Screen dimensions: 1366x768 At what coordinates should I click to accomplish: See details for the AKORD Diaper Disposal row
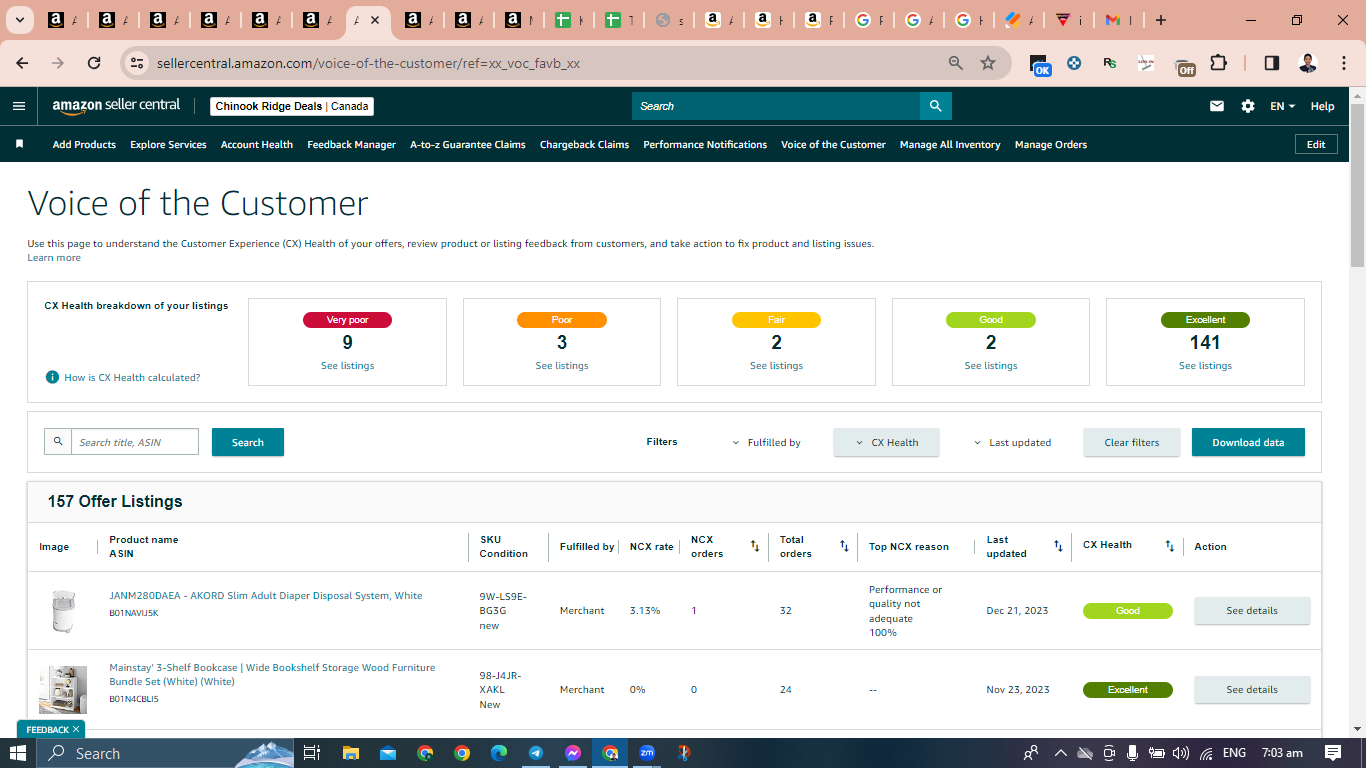tap(1252, 610)
